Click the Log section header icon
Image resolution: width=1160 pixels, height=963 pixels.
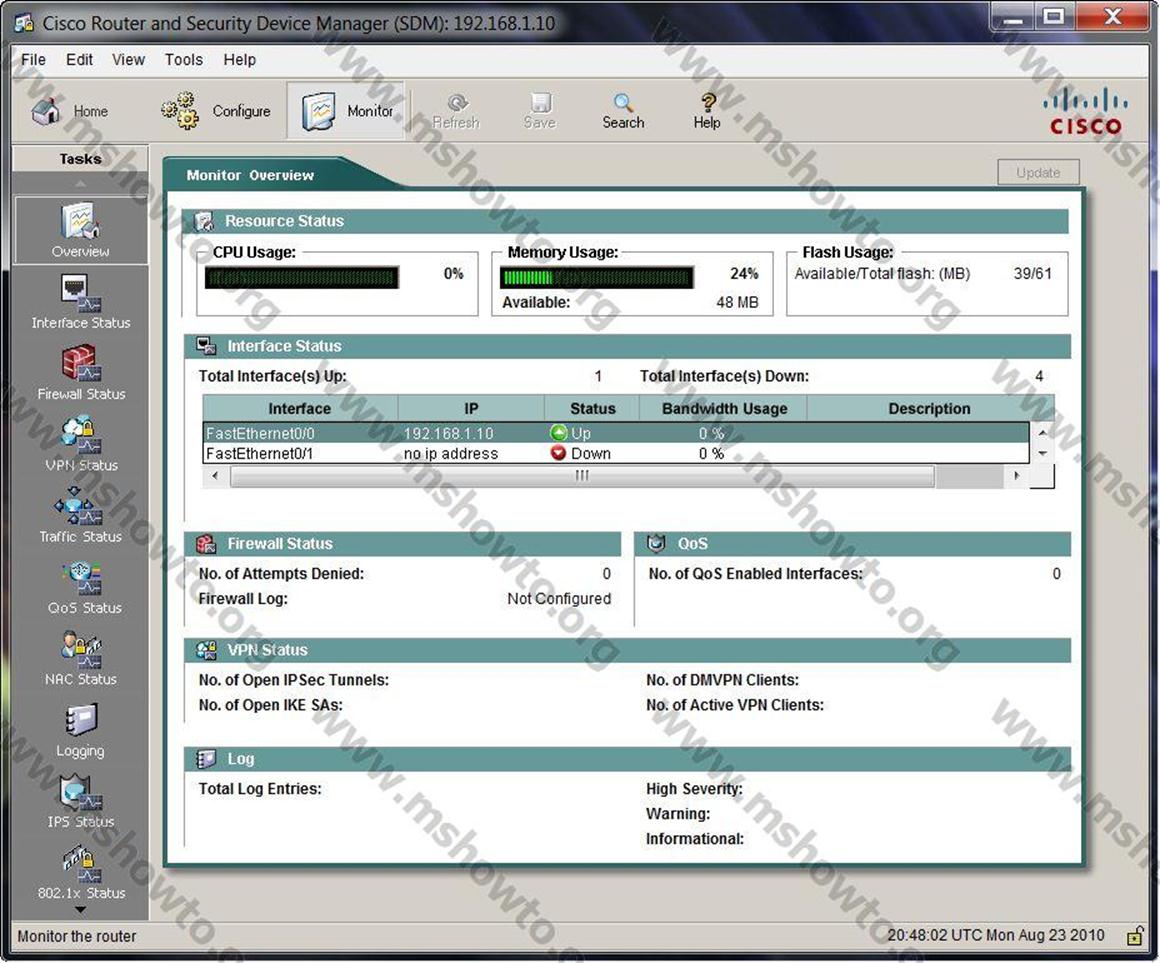(x=206, y=759)
